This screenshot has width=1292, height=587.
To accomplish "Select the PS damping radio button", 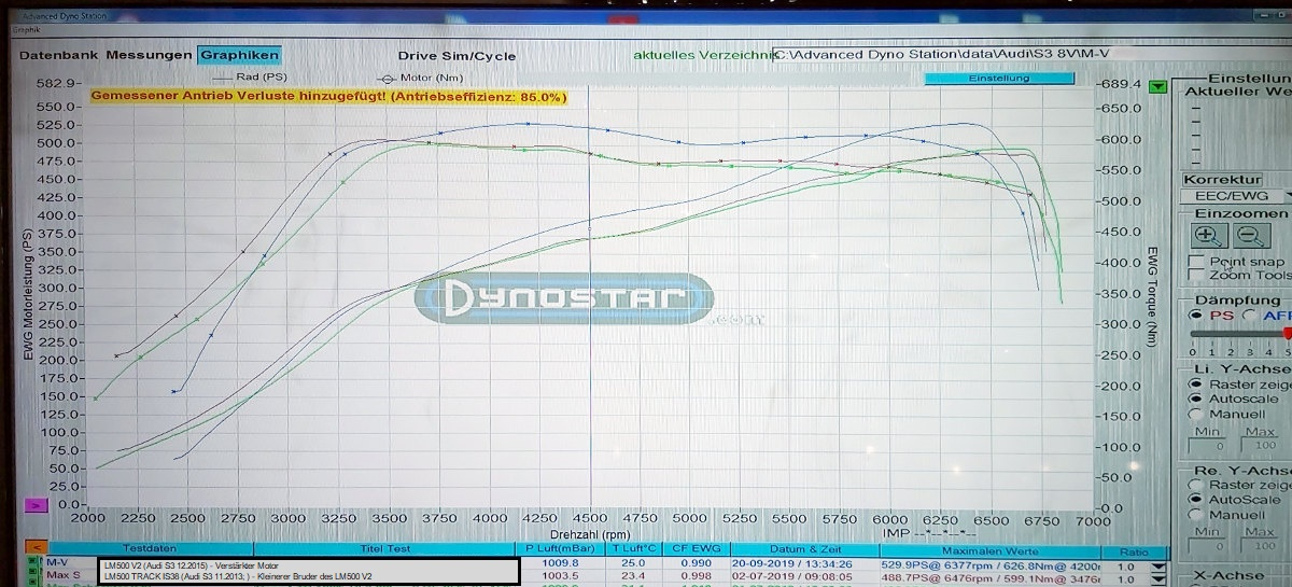I will [1197, 315].
